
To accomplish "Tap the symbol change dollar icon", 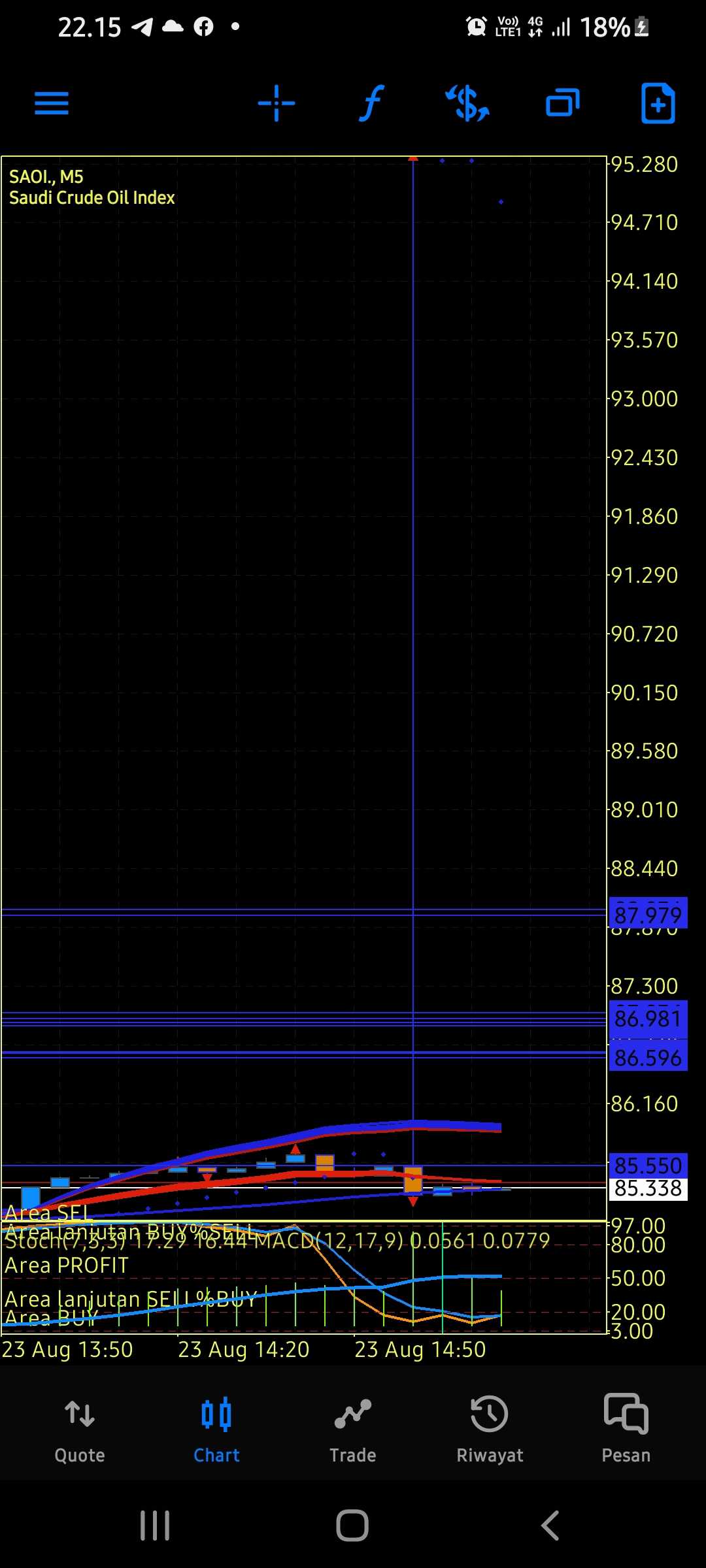I will [x=467, y=103].
